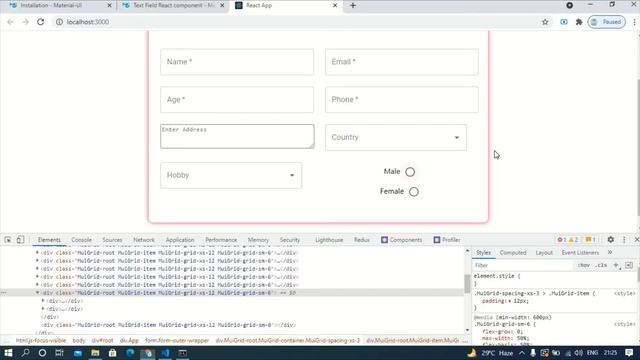Image resolution: width=640 pixels, height=360 pixels.
Task: Open the Chrome extensions puzzle icon
Action: [x=579, y=22]
